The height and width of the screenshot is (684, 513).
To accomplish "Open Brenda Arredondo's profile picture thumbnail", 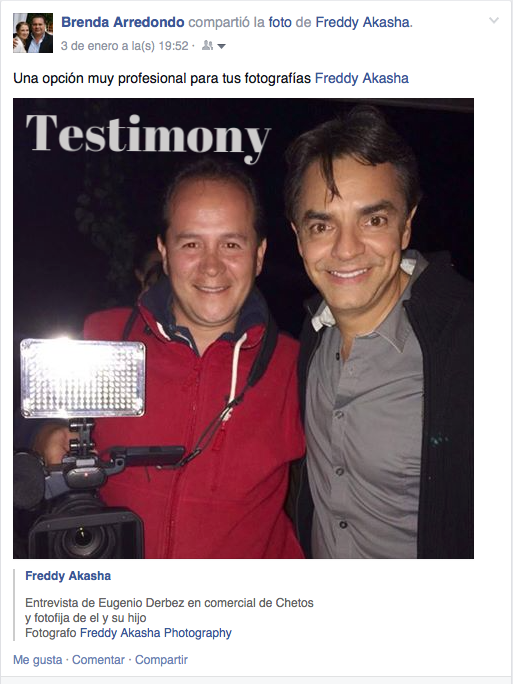I will coord(33,33).
